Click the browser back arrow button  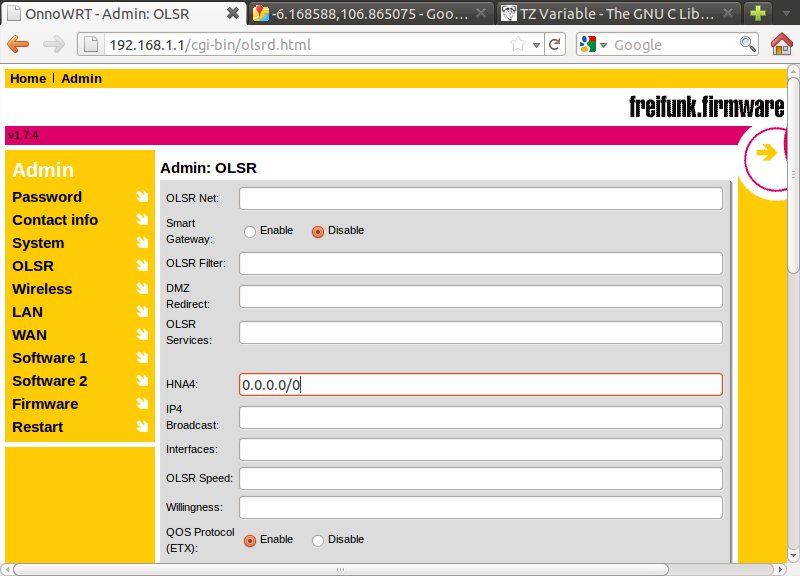tap(18, 44)
